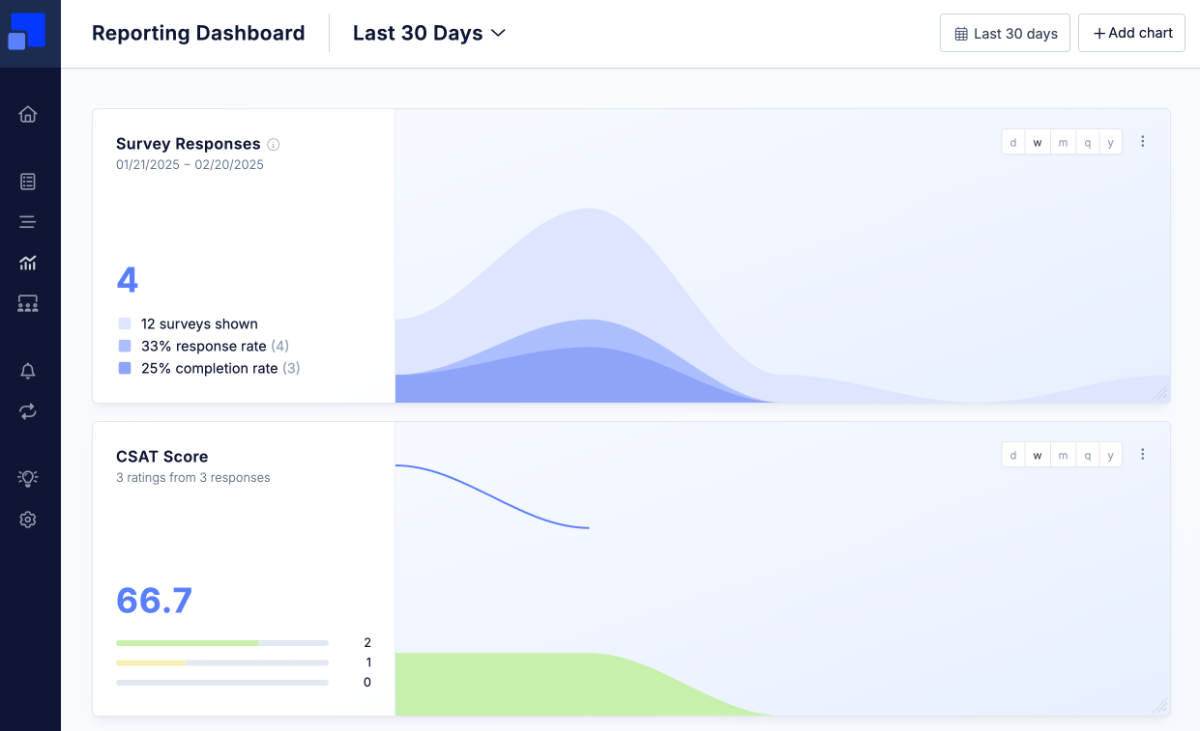Expand the Last 30 Days heading dropdown

(430, 33)
